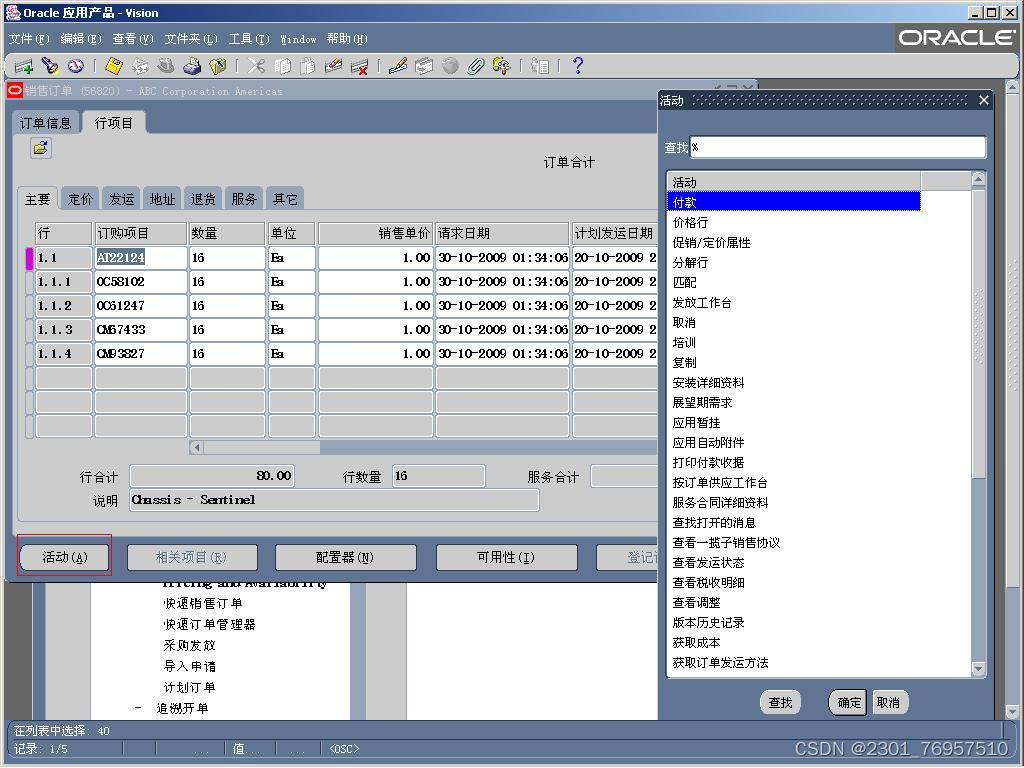Select 应用暂挂 in the activity list
The height and width of the screenshot is (768, 1024).
(696, 423)
